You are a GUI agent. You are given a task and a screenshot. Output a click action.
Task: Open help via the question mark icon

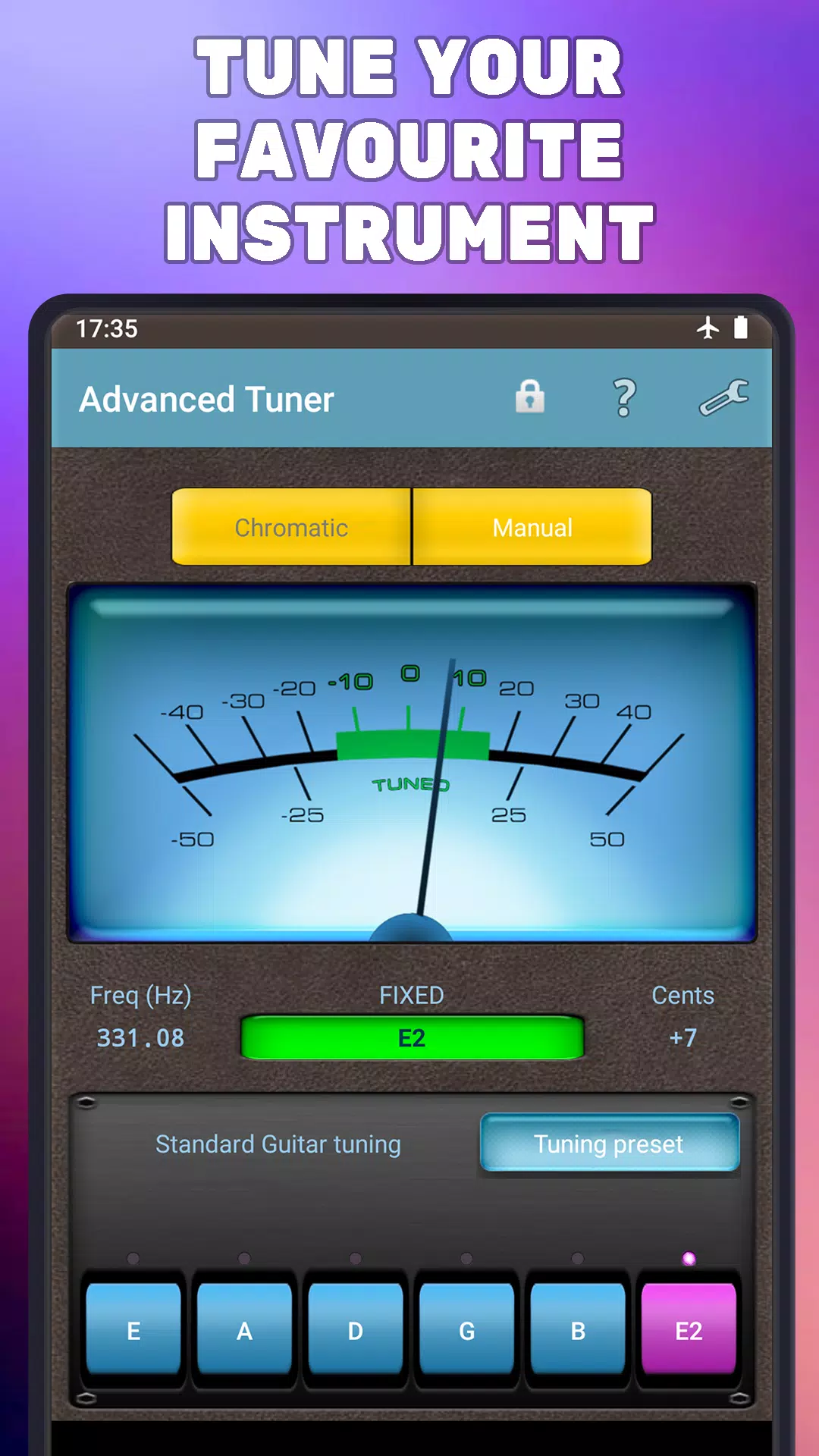point(624,398)
